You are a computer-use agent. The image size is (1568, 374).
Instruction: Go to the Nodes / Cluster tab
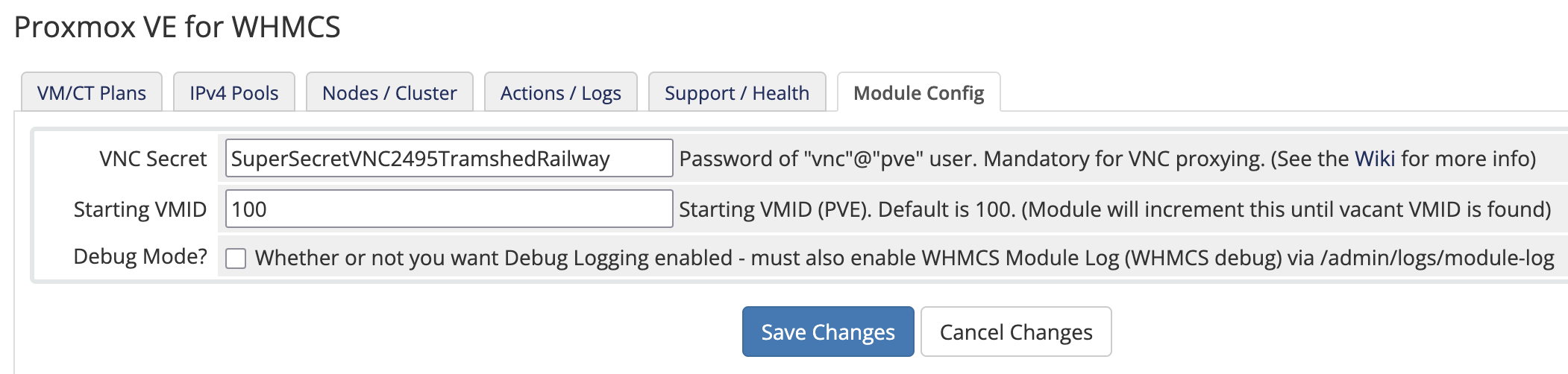tap(389, 93)
